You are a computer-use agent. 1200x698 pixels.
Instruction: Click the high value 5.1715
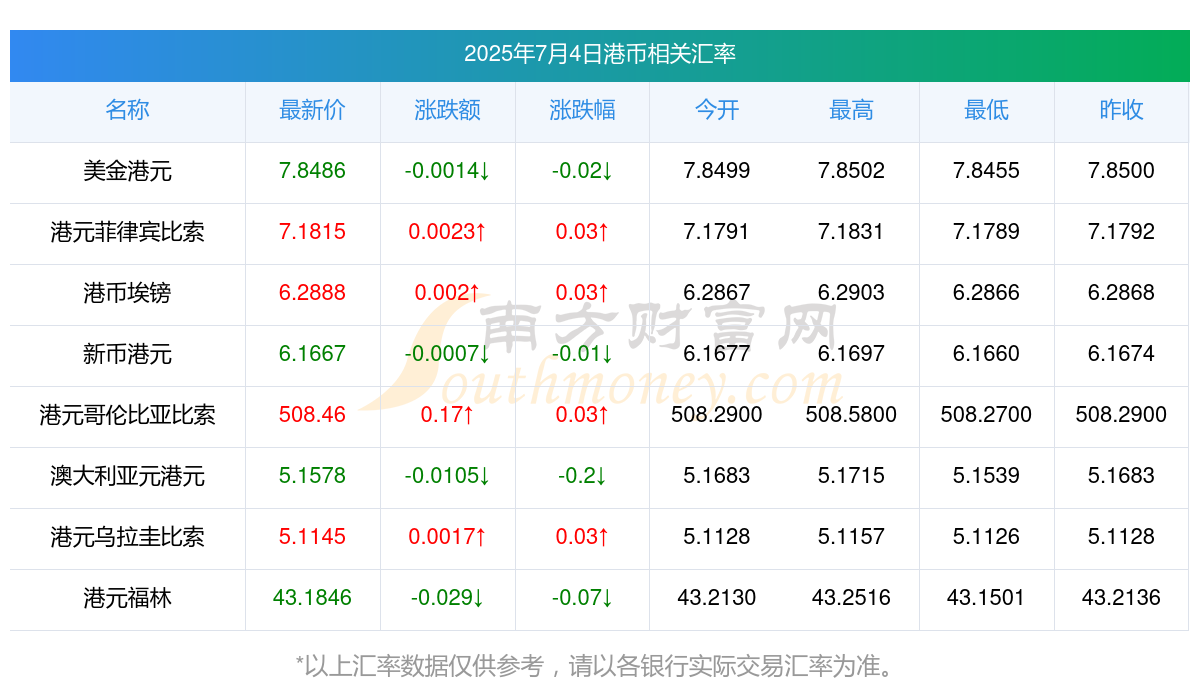(x=851, y=476)
